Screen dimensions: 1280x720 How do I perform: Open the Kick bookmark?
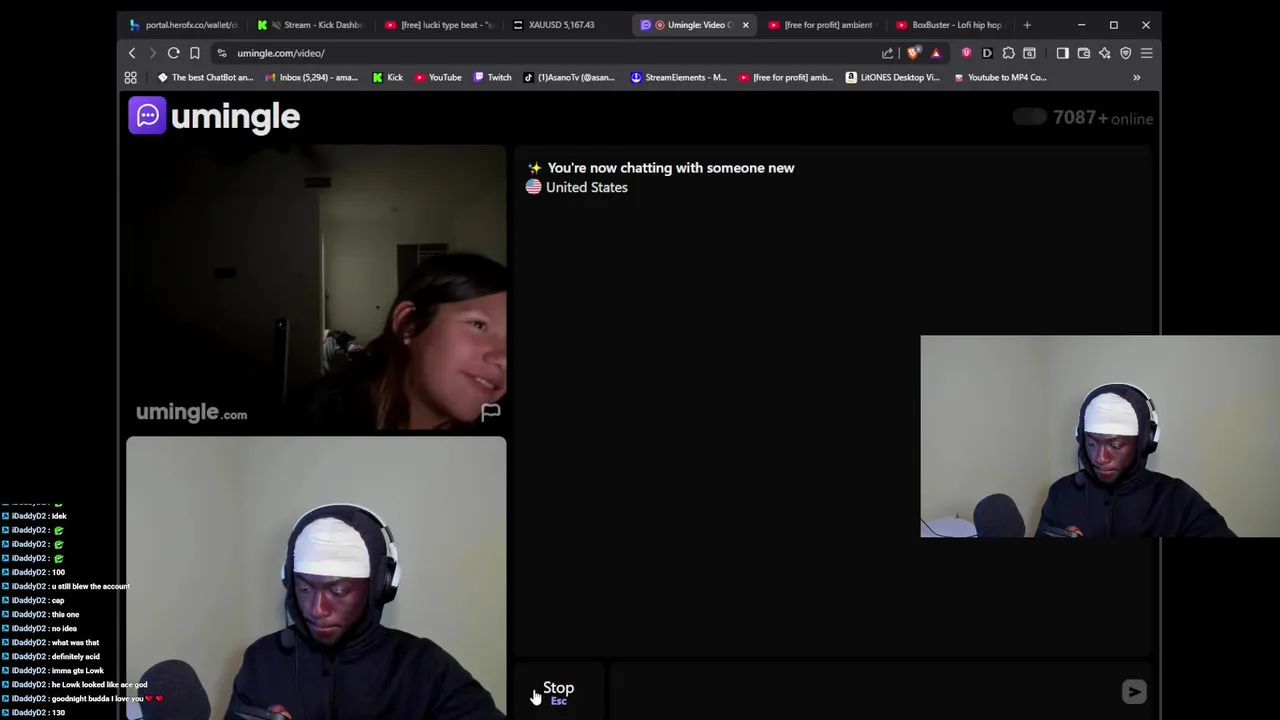[387, 77]
